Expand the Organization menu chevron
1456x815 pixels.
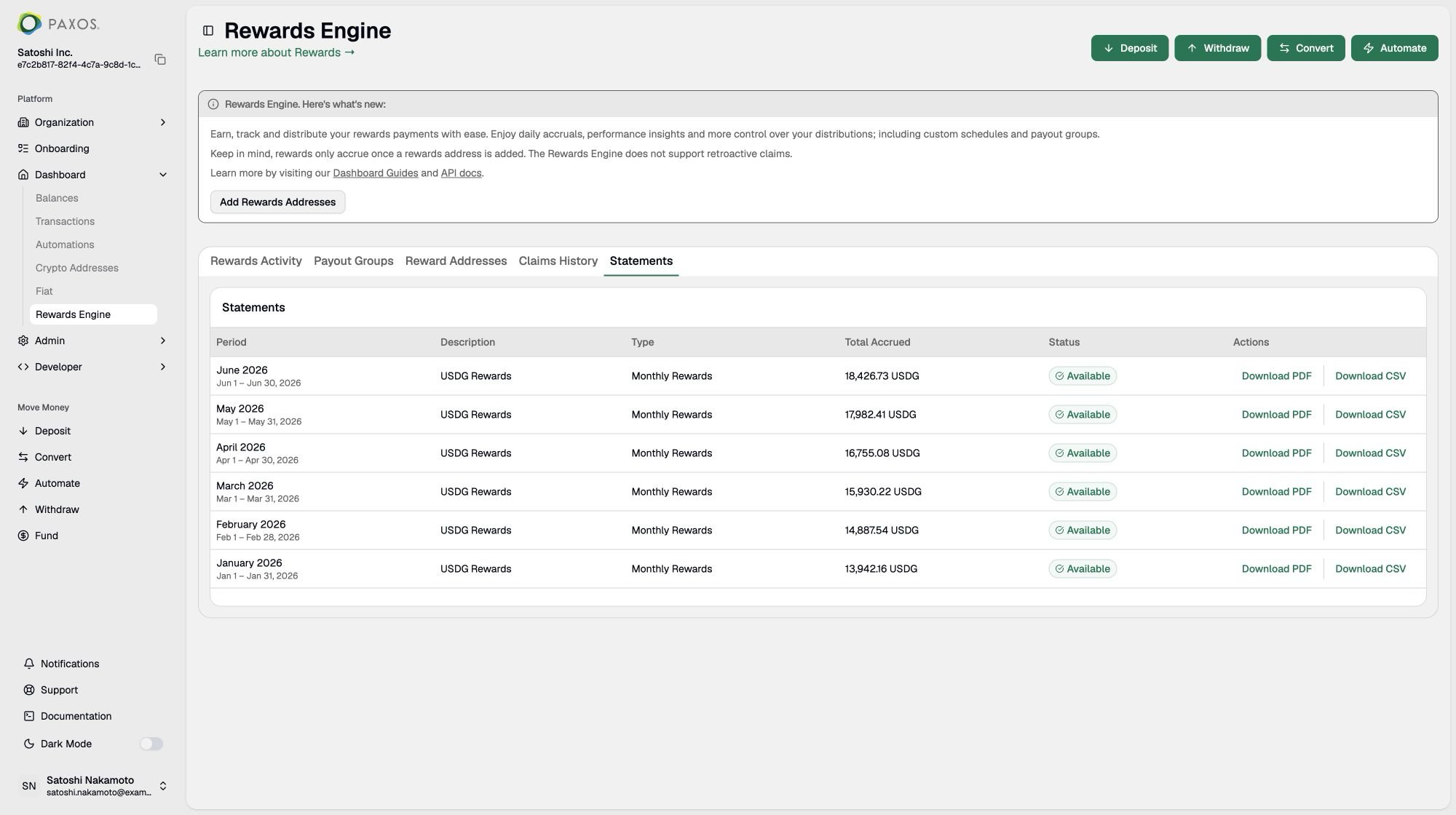(163, 122)
